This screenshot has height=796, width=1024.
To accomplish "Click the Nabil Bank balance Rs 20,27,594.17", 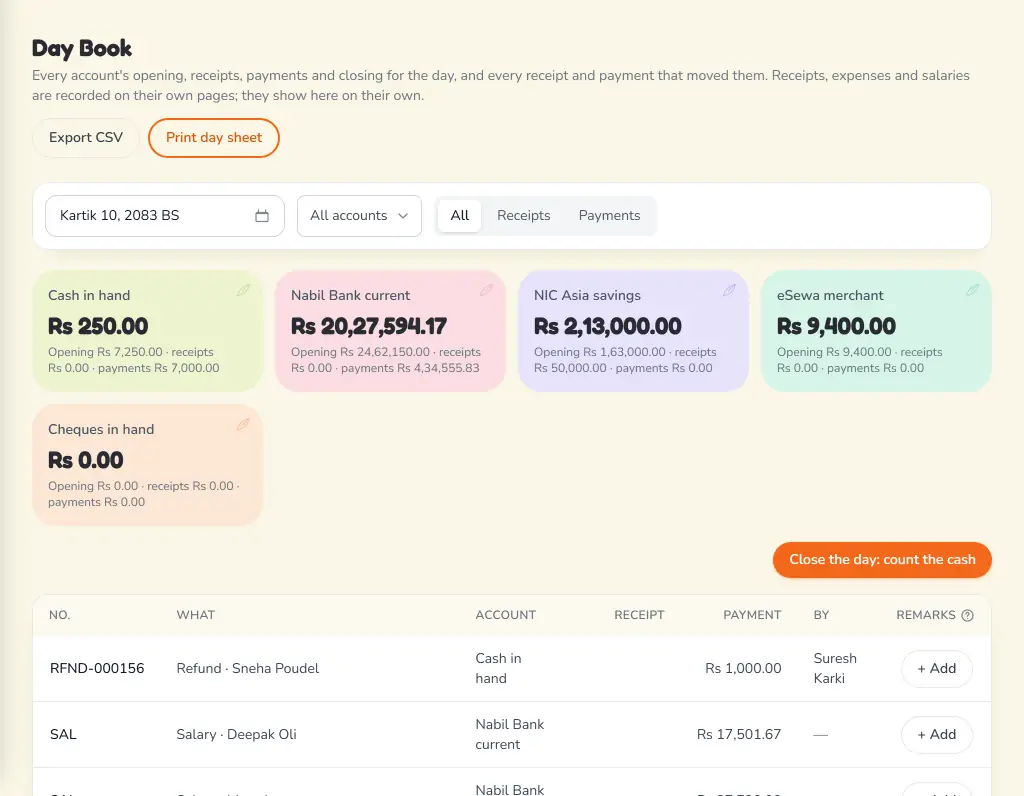I will point(369,326).
